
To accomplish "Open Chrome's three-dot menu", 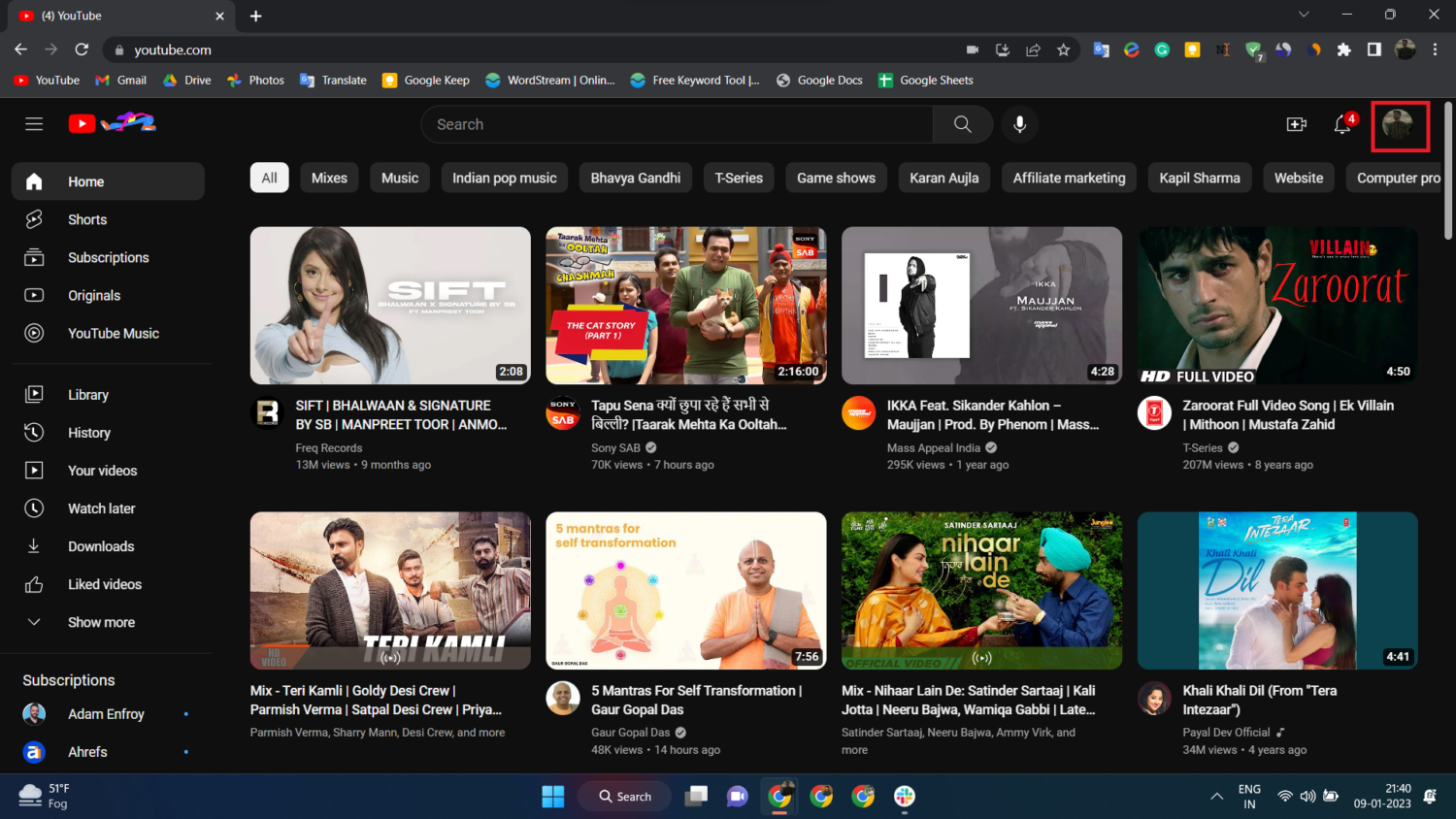I will pos(1435,49).
